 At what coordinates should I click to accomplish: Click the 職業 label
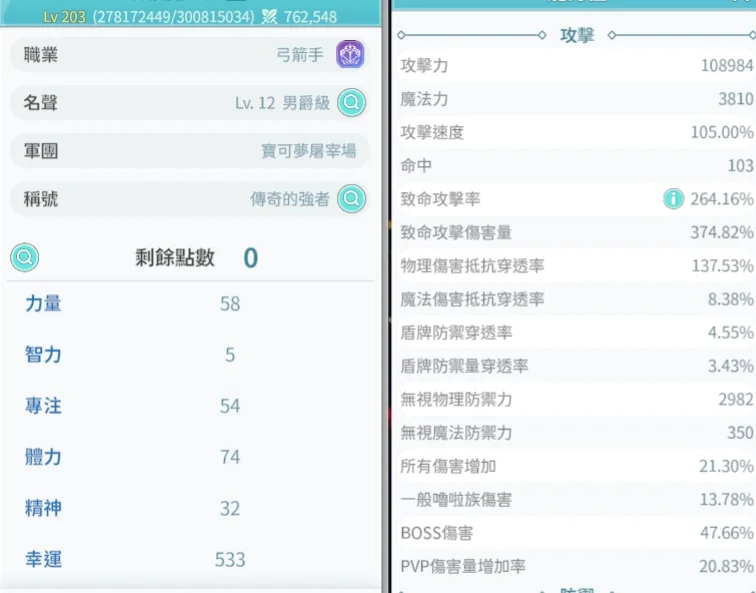(41, 55)
